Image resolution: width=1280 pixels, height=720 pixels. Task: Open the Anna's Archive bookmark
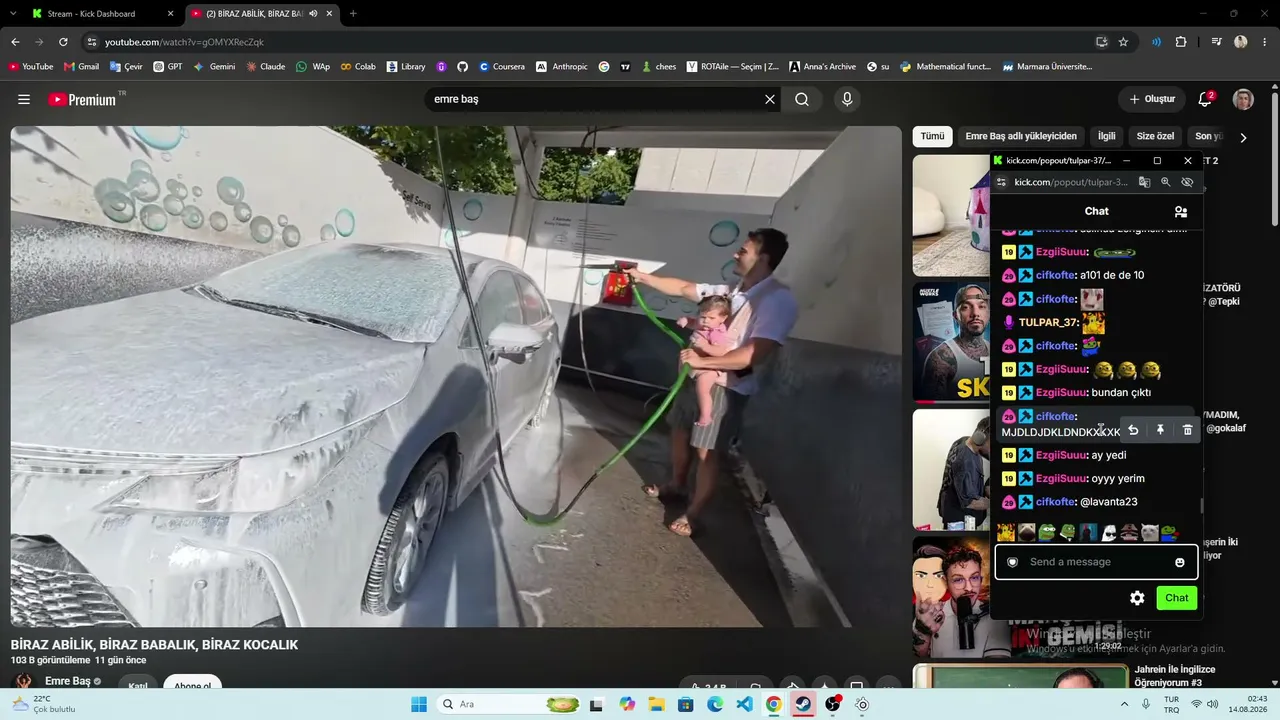click(821, 67)
